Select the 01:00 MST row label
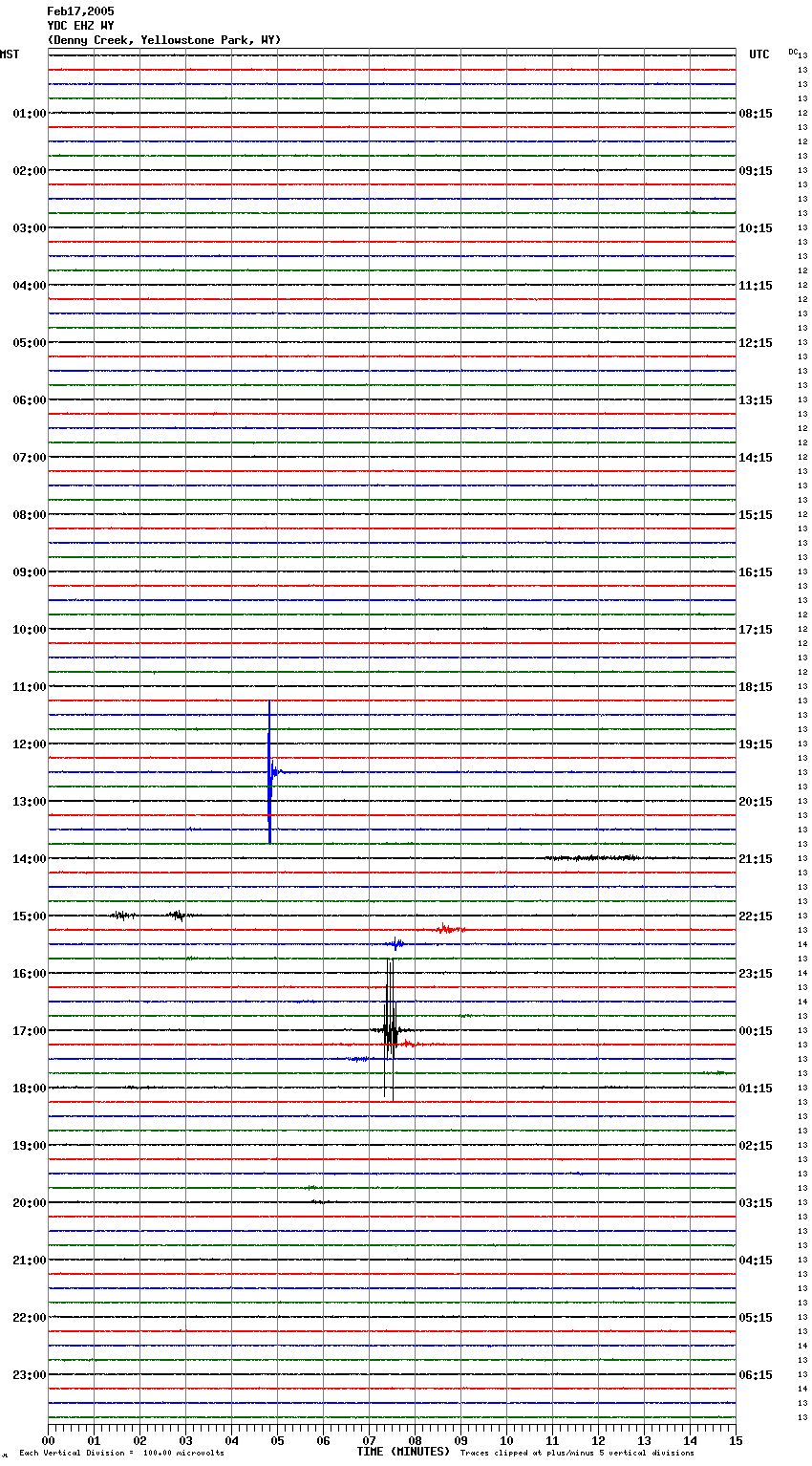Image resolution: width=812 pixels, height=1466 pixels. (x=29, y=114)
